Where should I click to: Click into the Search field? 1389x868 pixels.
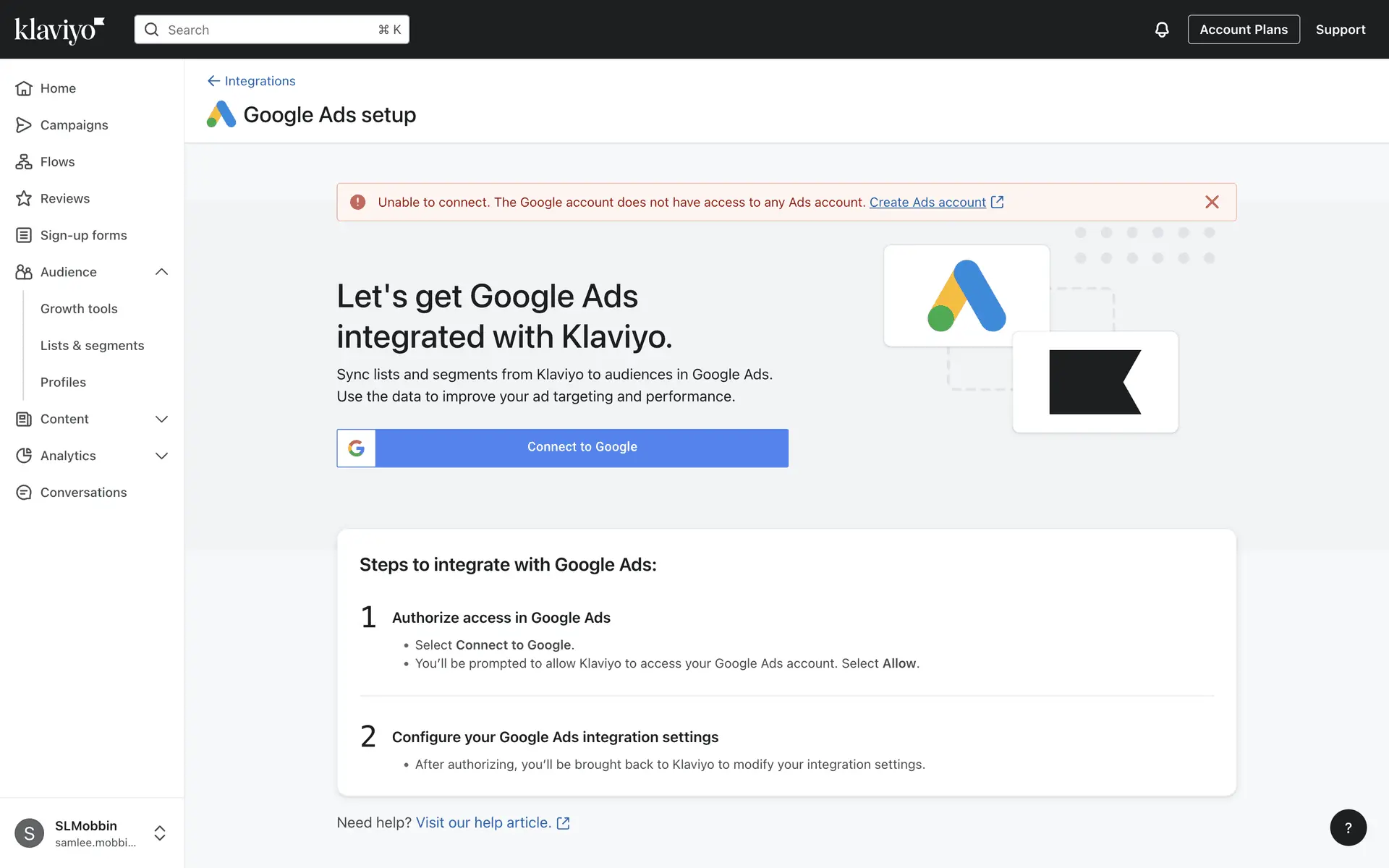271,30
